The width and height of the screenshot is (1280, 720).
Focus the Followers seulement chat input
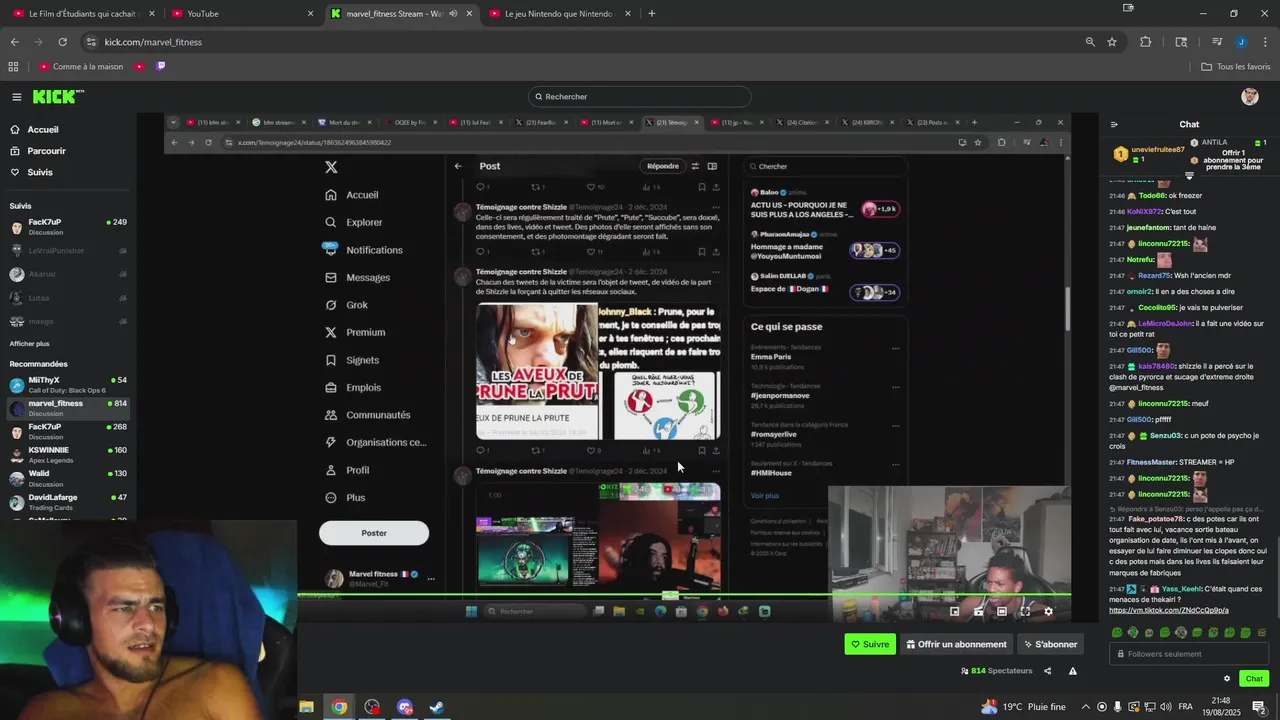(x=1190, y=654)
